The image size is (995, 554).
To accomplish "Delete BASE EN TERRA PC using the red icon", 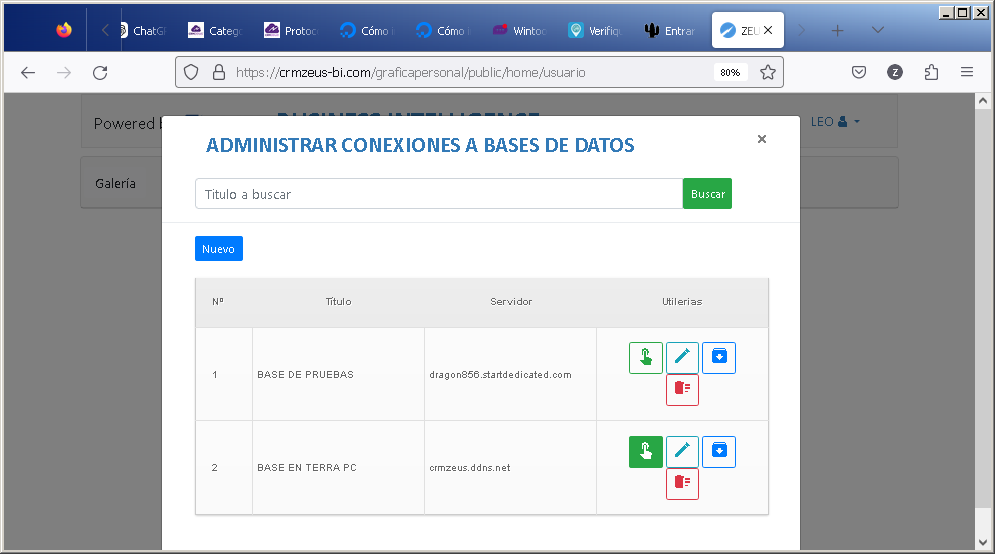I will click(682, 484).
